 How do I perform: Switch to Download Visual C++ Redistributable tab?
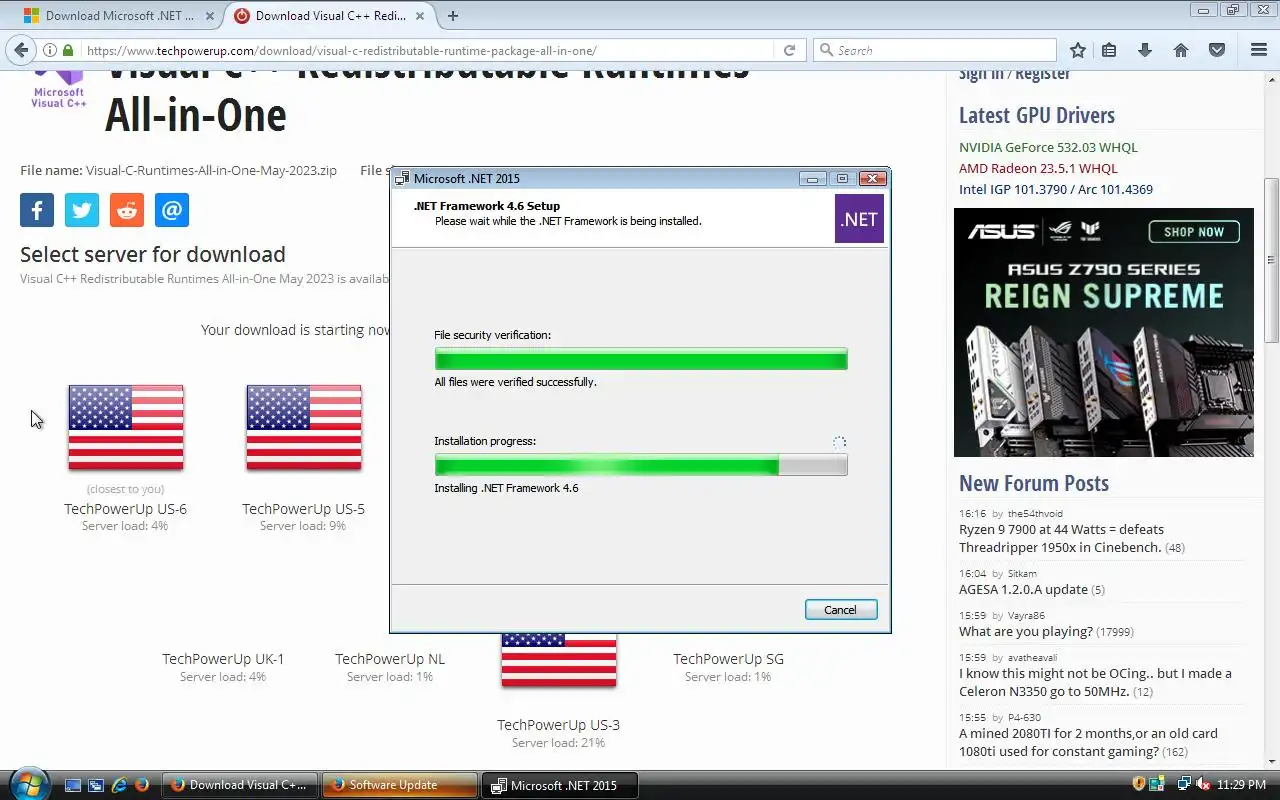[330, 15]
